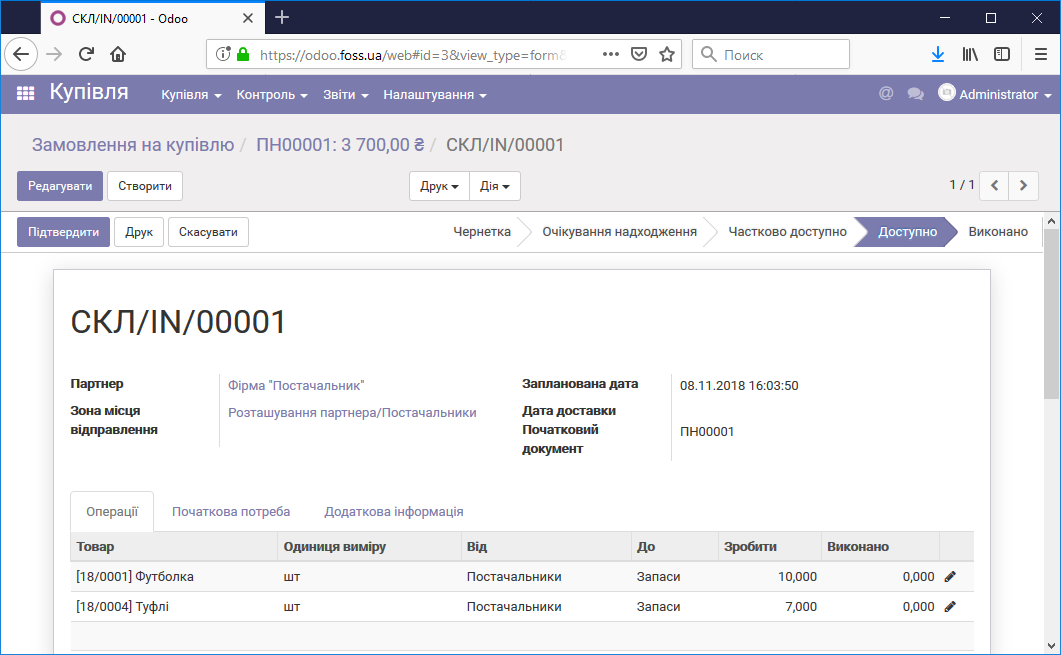Click the Підтвердити button
This screenshot has height=655, width=1061.
coord(63,232)
